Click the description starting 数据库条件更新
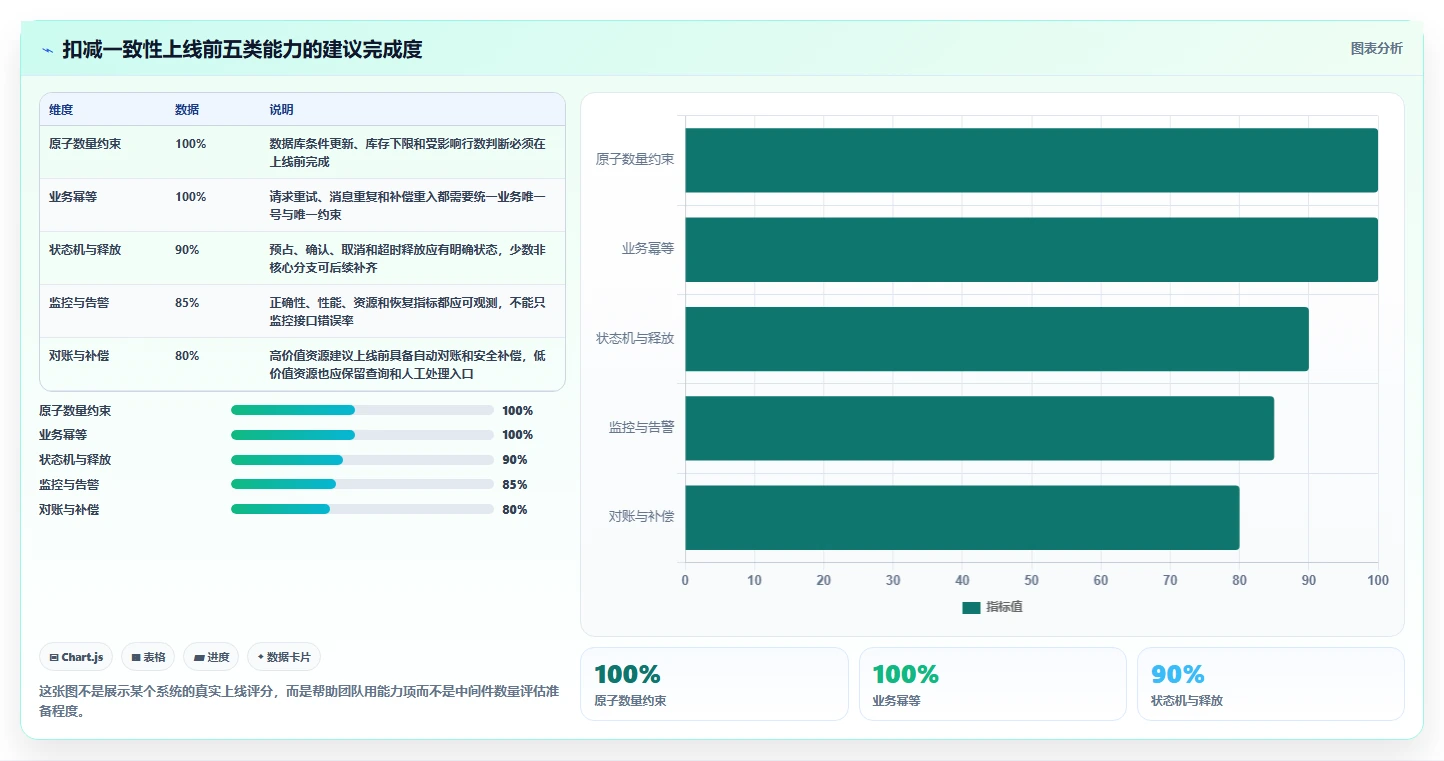Screen dimensions: 1444x761 coord(408,153)
